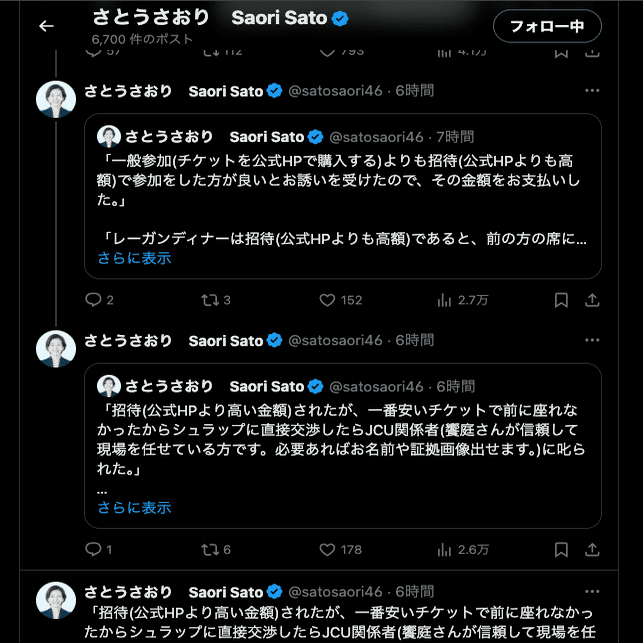This screenshot has width=643, height=643.
Task: Expand first quoted post with さらに表示
Action: [134, 258]
